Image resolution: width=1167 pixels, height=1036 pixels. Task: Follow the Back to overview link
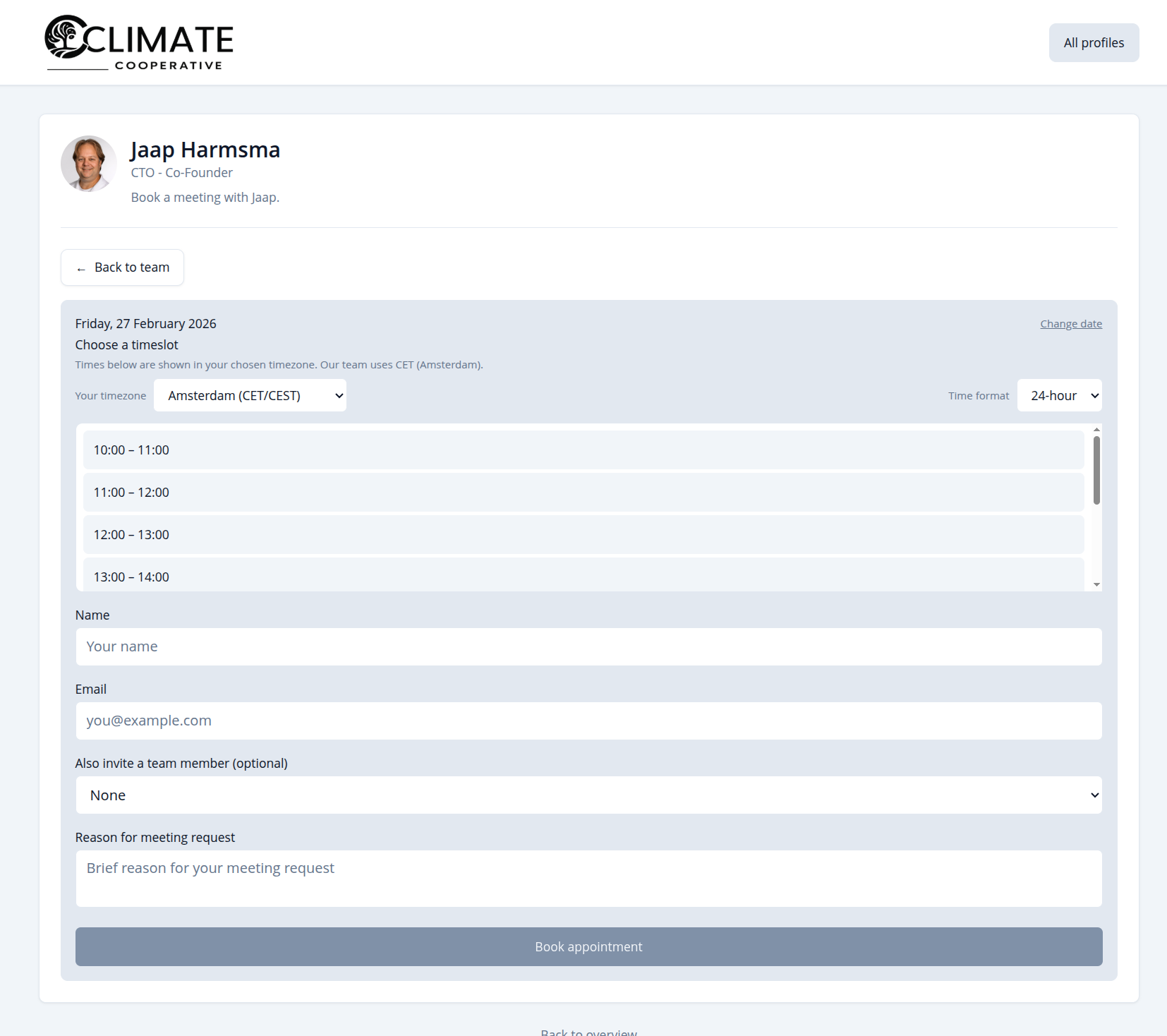[588, 1032]
